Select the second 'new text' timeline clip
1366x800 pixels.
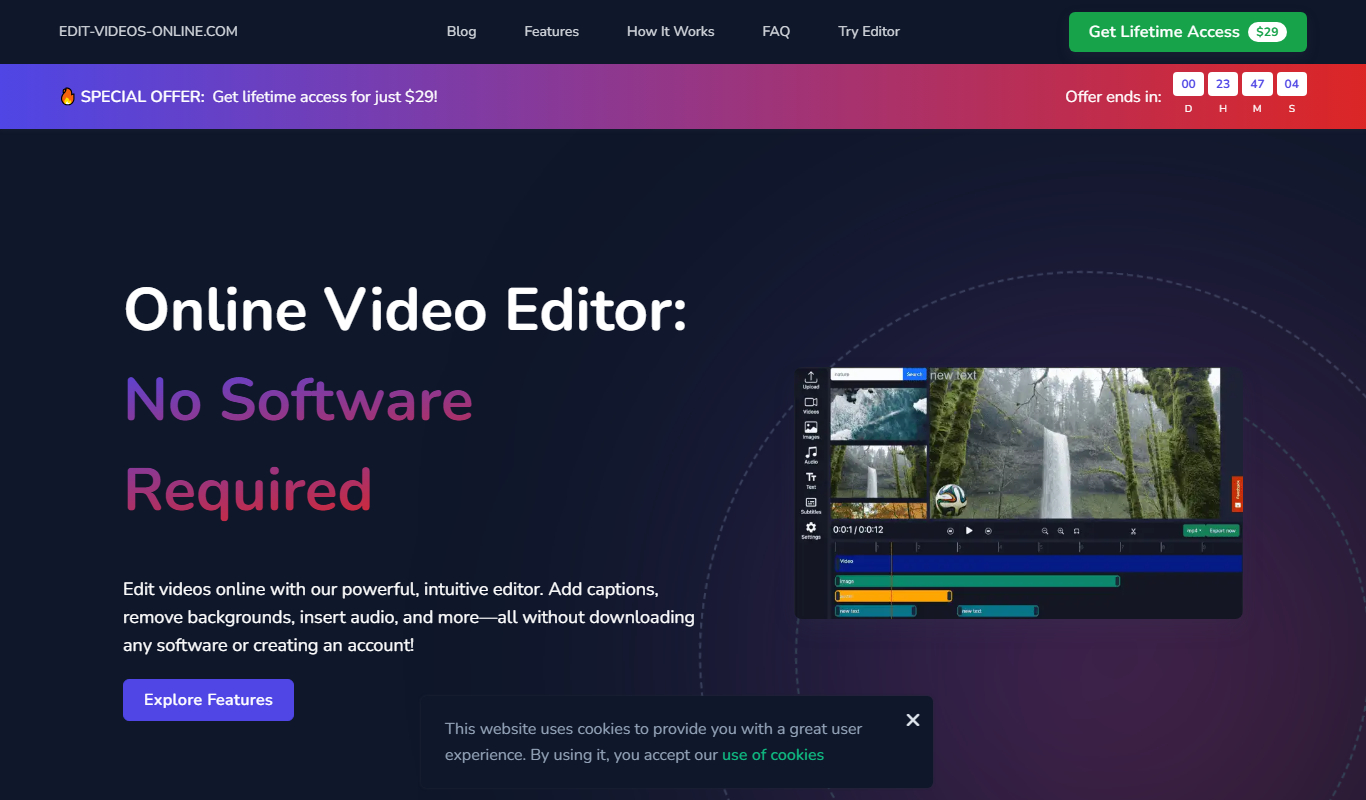[997, 611]
